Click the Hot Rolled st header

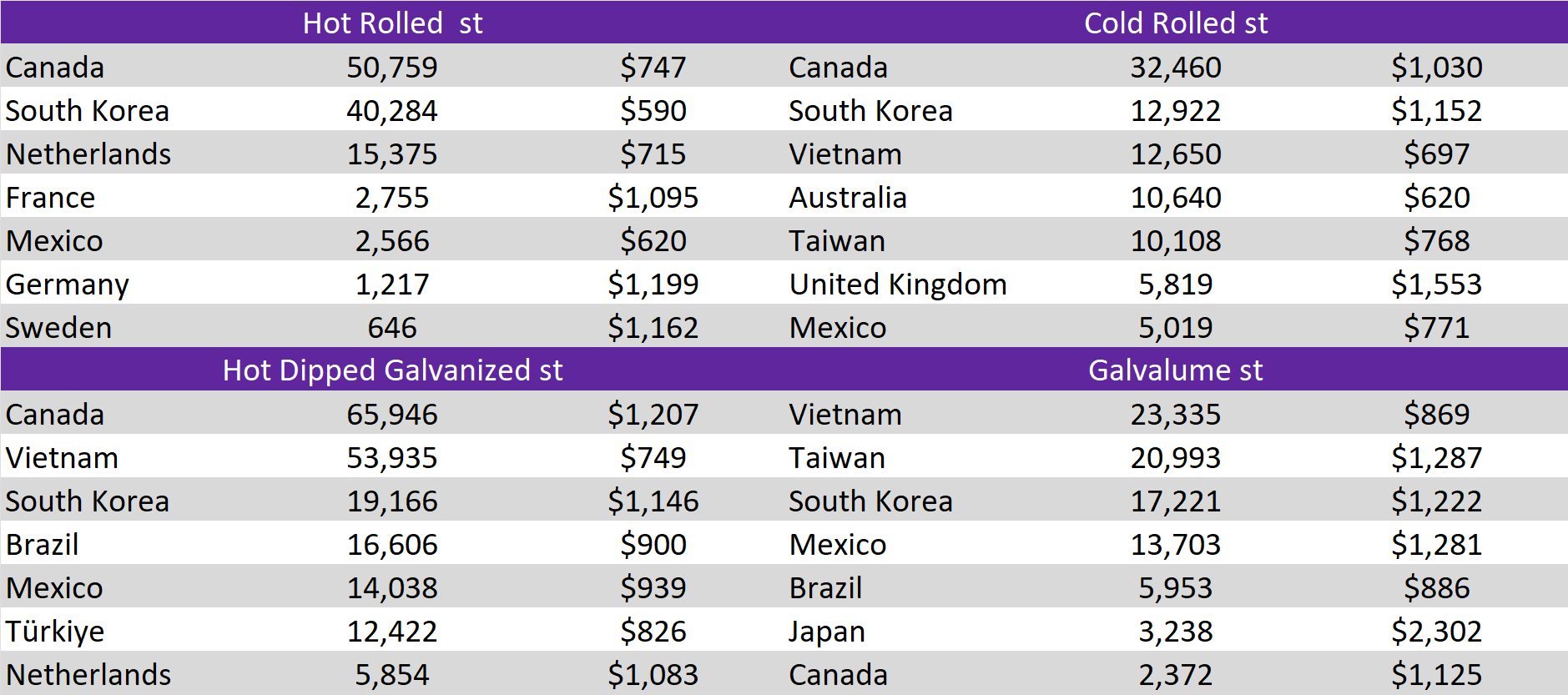(392, 23)
